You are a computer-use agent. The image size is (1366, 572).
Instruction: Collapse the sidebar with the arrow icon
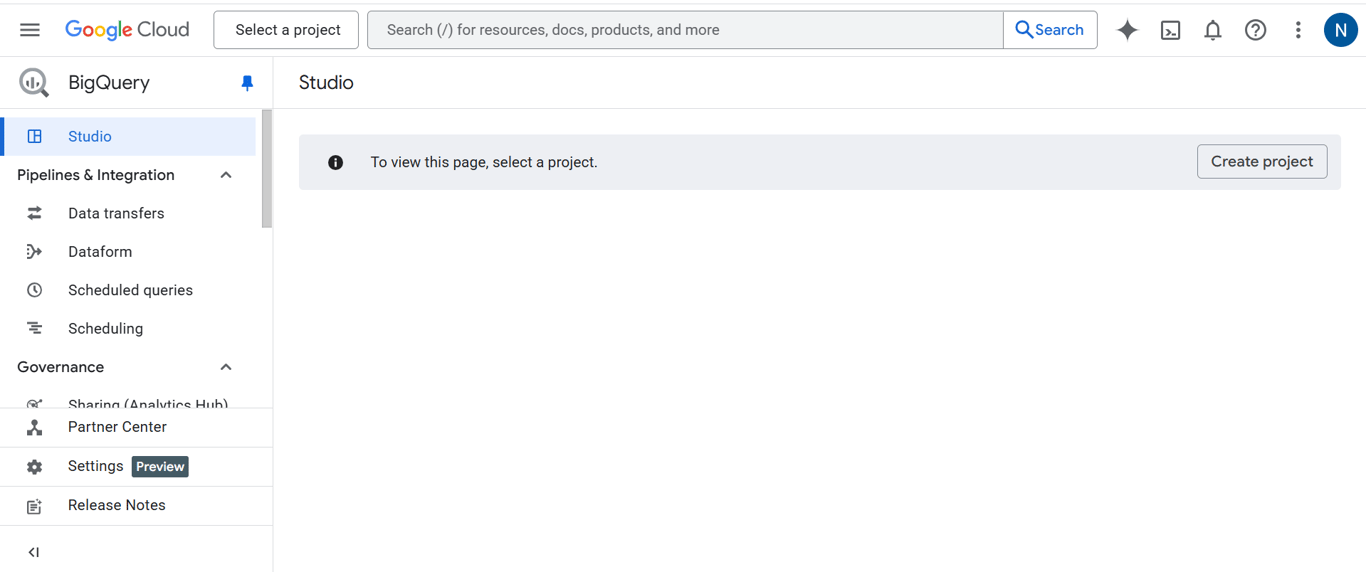[34, 552]
